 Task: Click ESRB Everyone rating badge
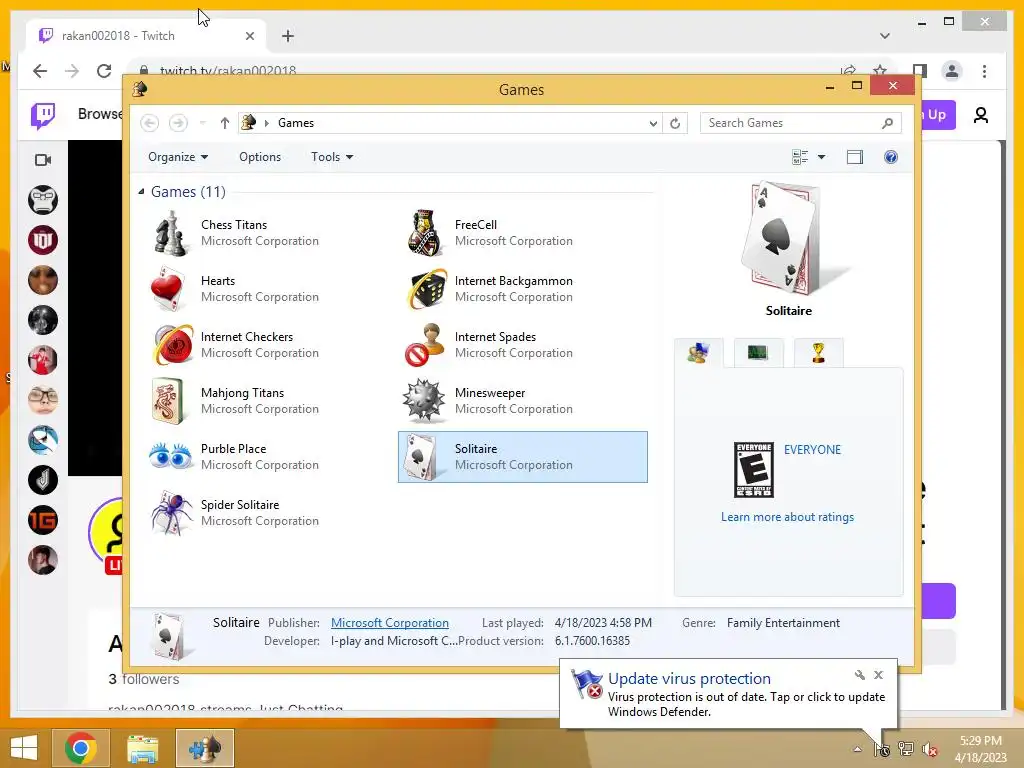tap(754, 470)
